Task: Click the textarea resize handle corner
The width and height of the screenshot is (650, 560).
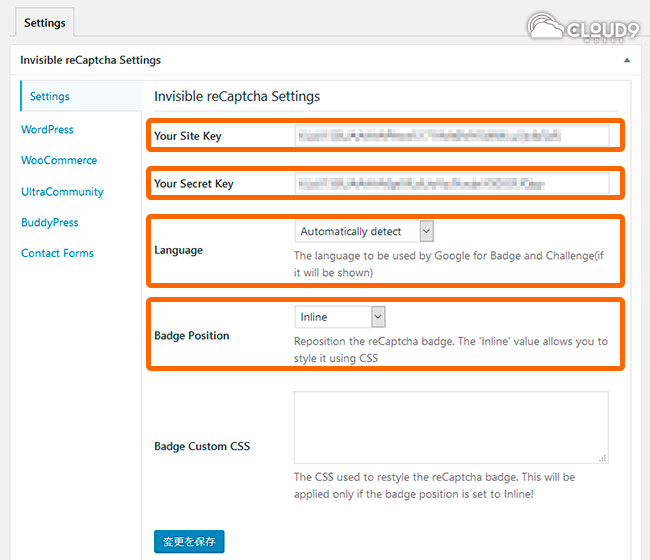Action: click(x=602, y=458)
